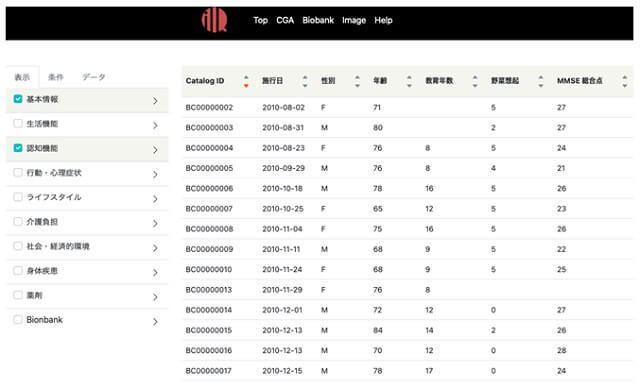Check the 社会・経済的環境 checkbox

[x=18, y=246]
